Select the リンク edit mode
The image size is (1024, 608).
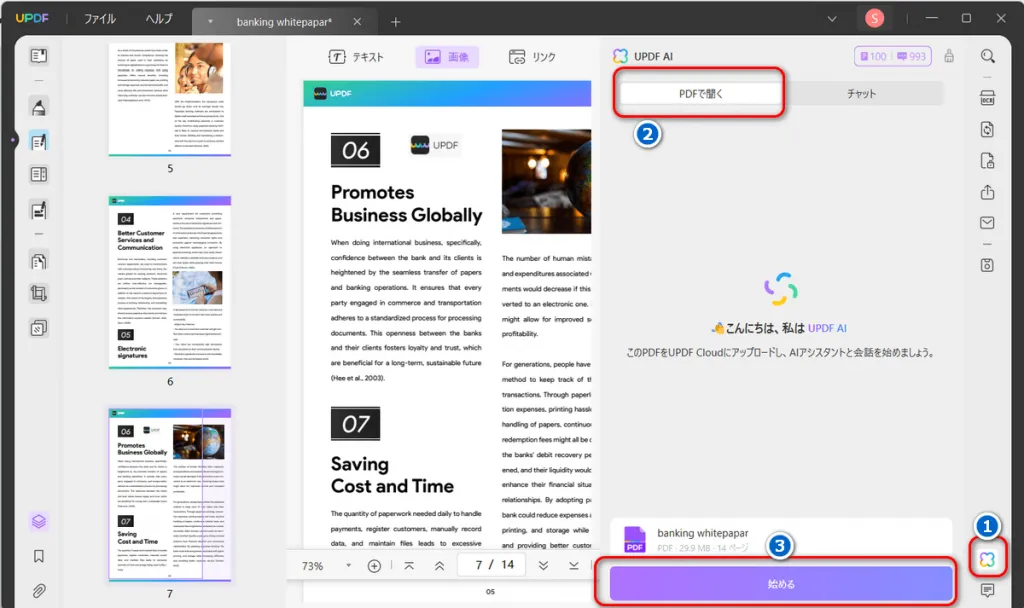[x=532, y=57]
